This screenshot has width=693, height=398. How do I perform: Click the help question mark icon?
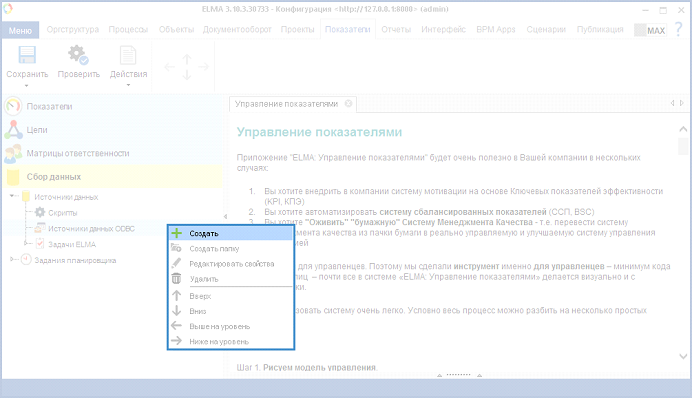point(678,30)
